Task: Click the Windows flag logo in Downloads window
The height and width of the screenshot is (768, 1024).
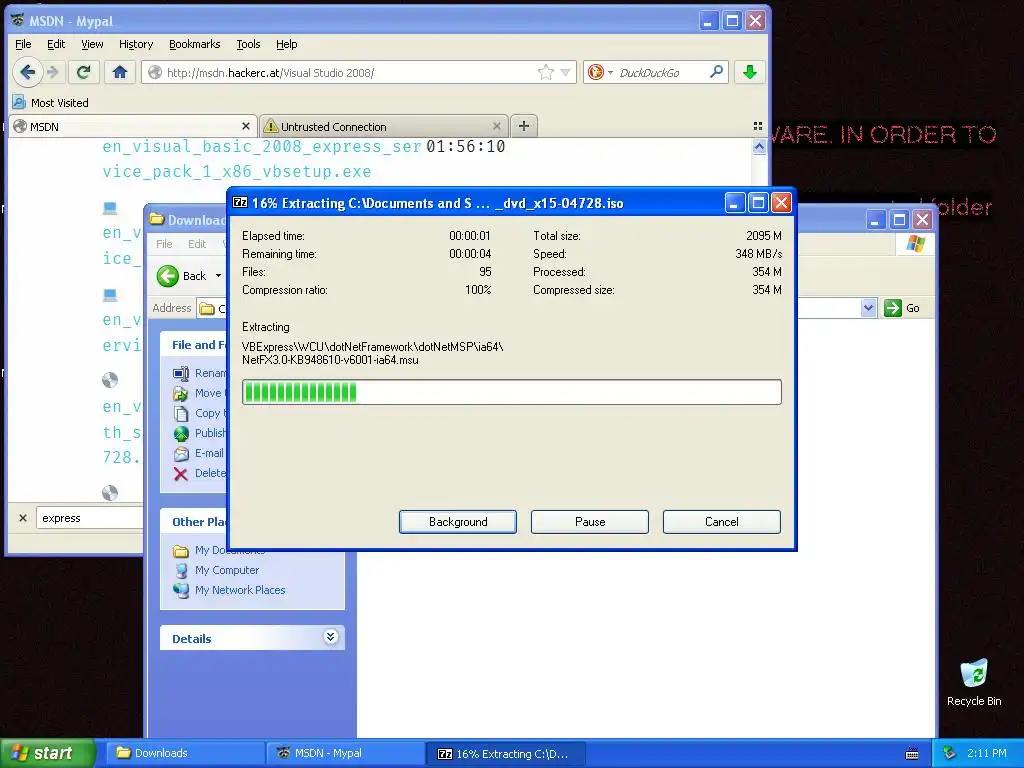Action: 916,244
